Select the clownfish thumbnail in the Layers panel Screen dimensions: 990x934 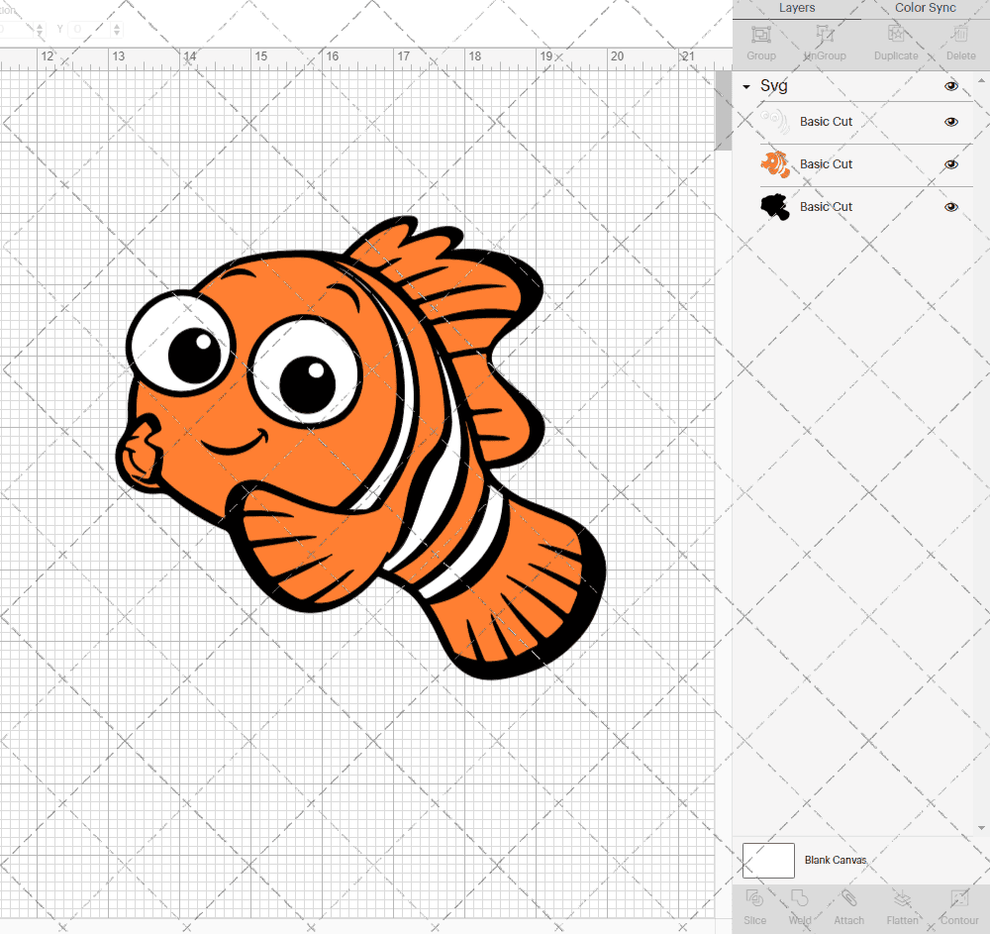coord(776,164)
